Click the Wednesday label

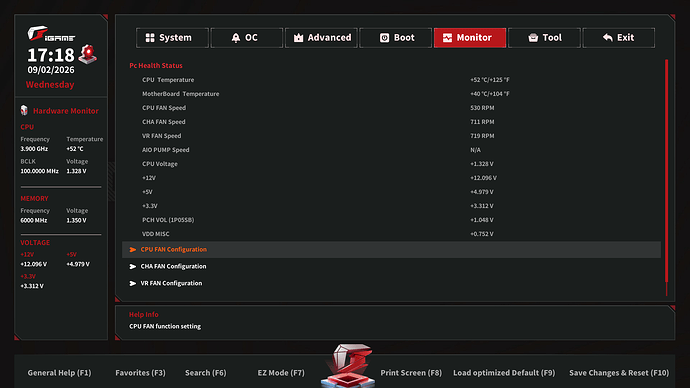coord(50,84)
